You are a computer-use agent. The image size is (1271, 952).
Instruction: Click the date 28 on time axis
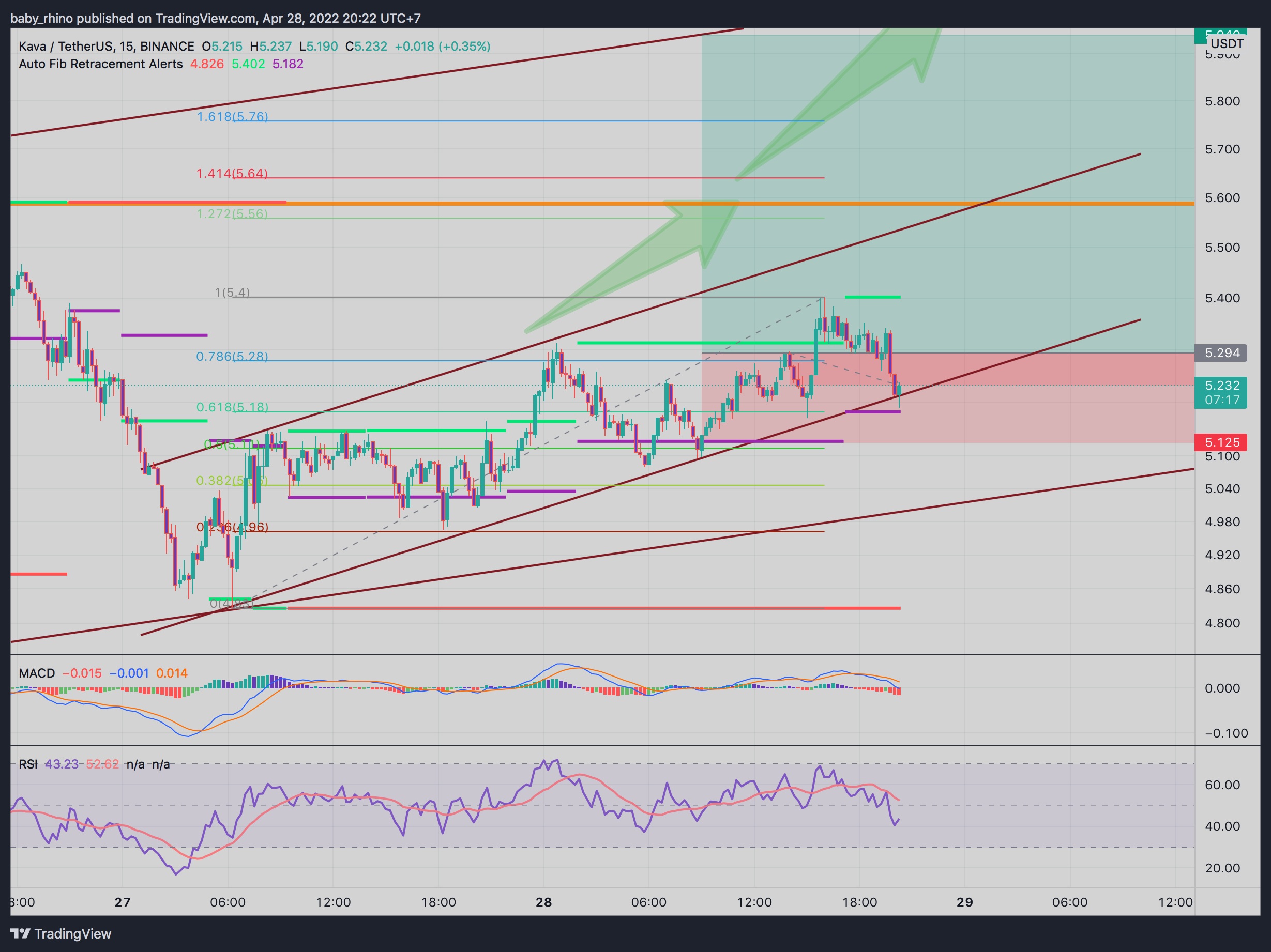click(543, 902)
